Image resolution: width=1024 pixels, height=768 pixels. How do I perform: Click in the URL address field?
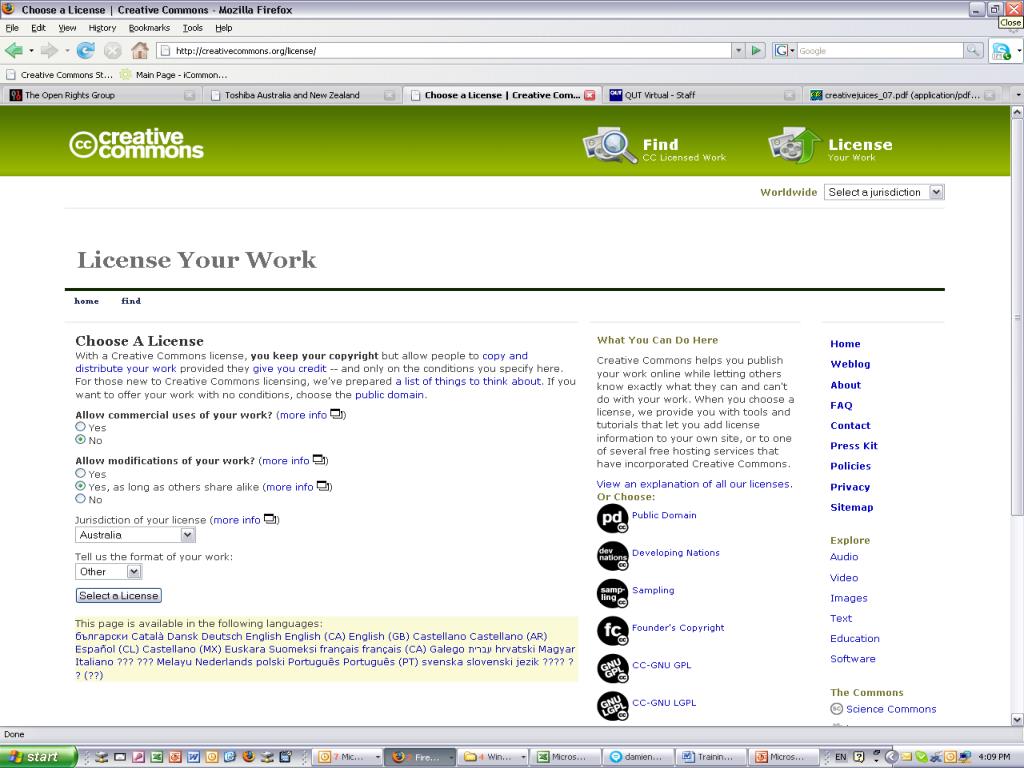click(x=444, y=50)
